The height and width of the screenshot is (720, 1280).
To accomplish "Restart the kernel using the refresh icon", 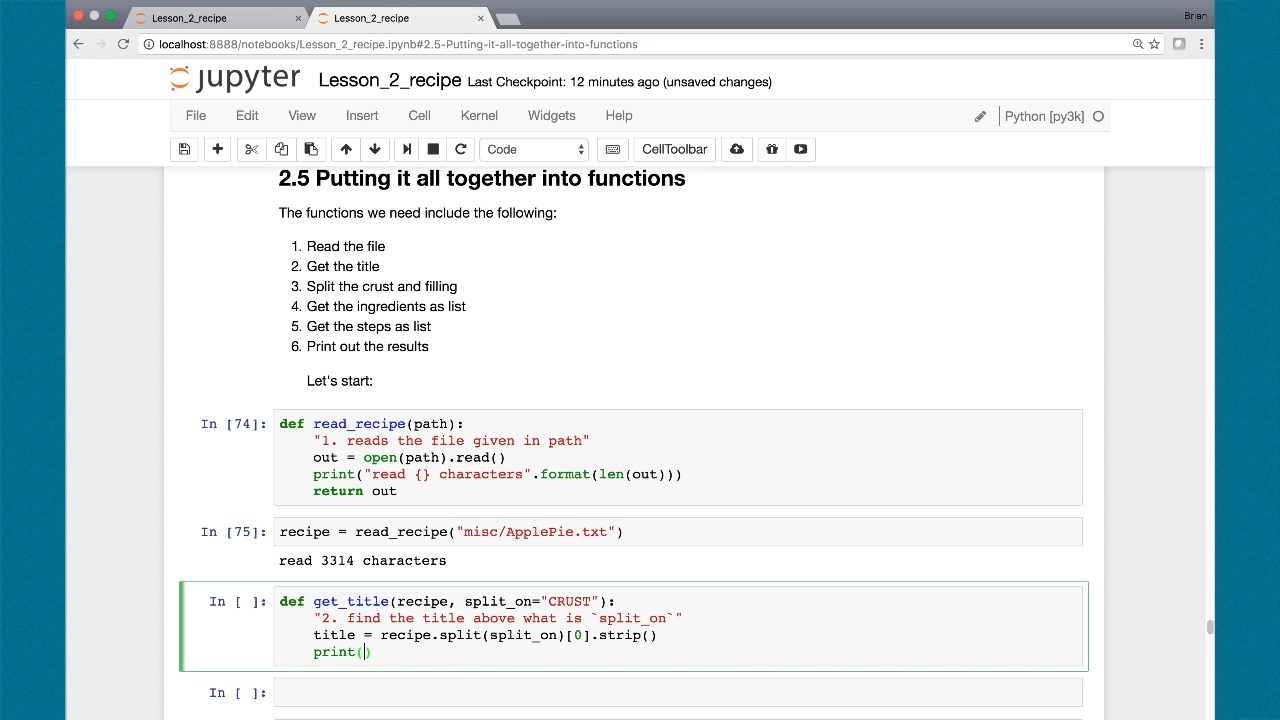I will [x=461, y=149].
